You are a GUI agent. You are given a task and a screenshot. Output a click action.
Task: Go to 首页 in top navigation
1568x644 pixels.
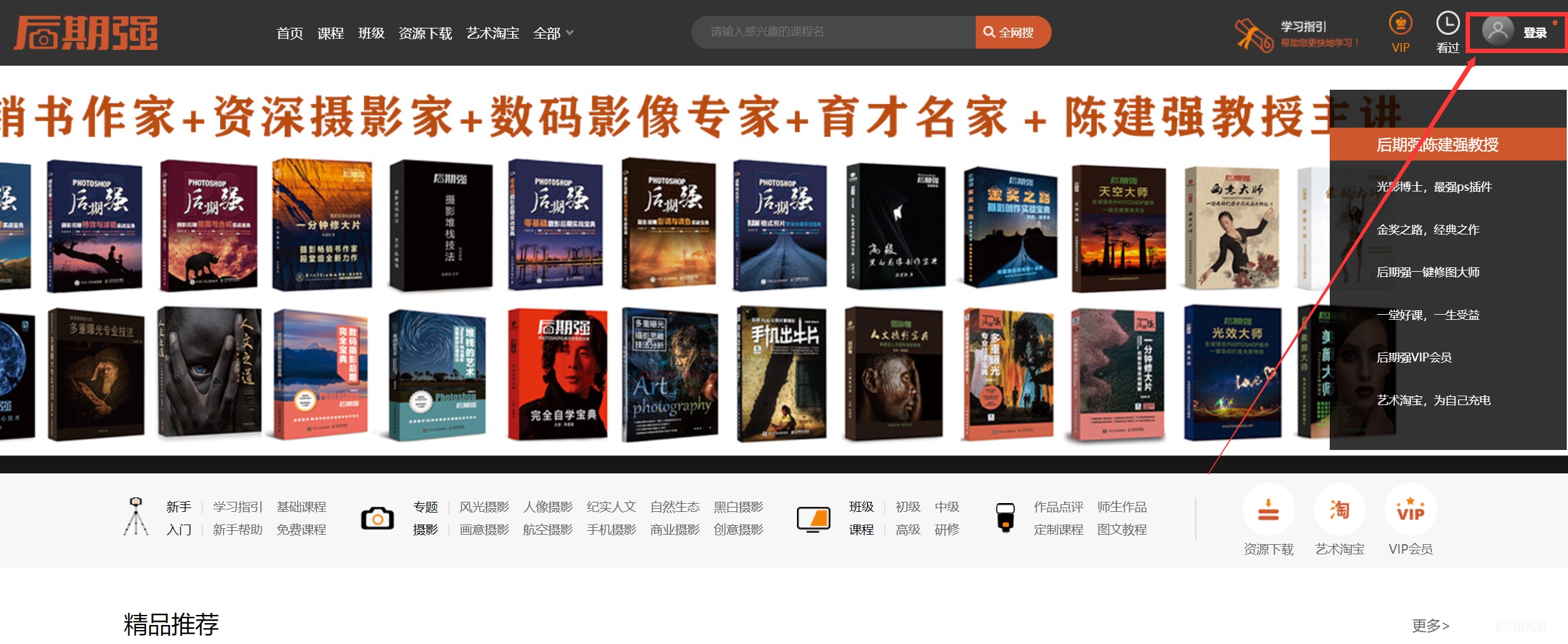point(290,33)
